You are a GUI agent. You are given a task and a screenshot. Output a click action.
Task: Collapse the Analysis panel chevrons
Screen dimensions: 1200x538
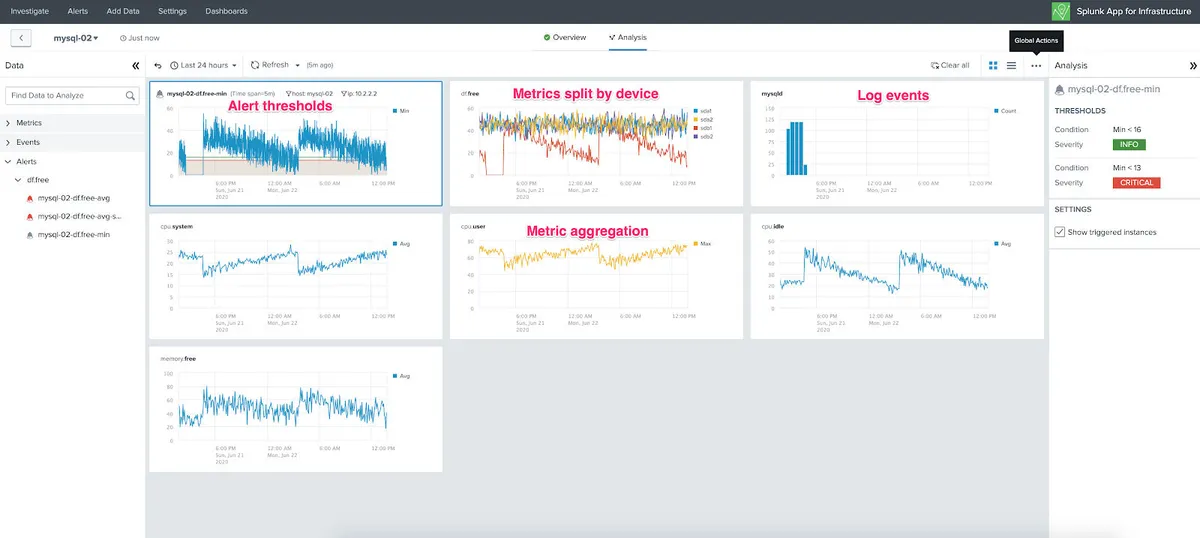pyautogui.click(x=1192, y=66)
